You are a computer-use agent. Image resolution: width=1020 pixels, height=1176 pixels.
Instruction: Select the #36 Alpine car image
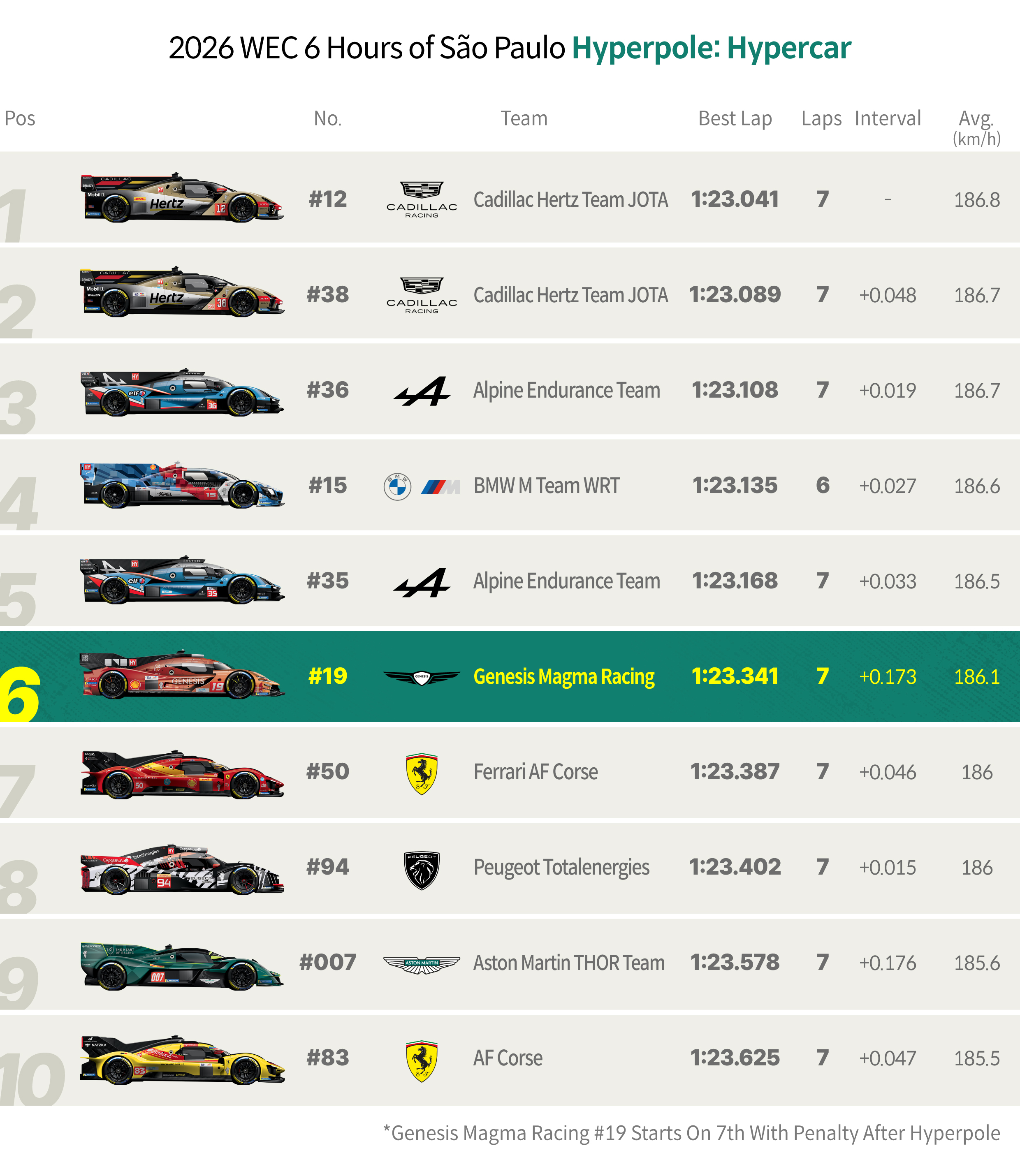[x=181, y=392]
